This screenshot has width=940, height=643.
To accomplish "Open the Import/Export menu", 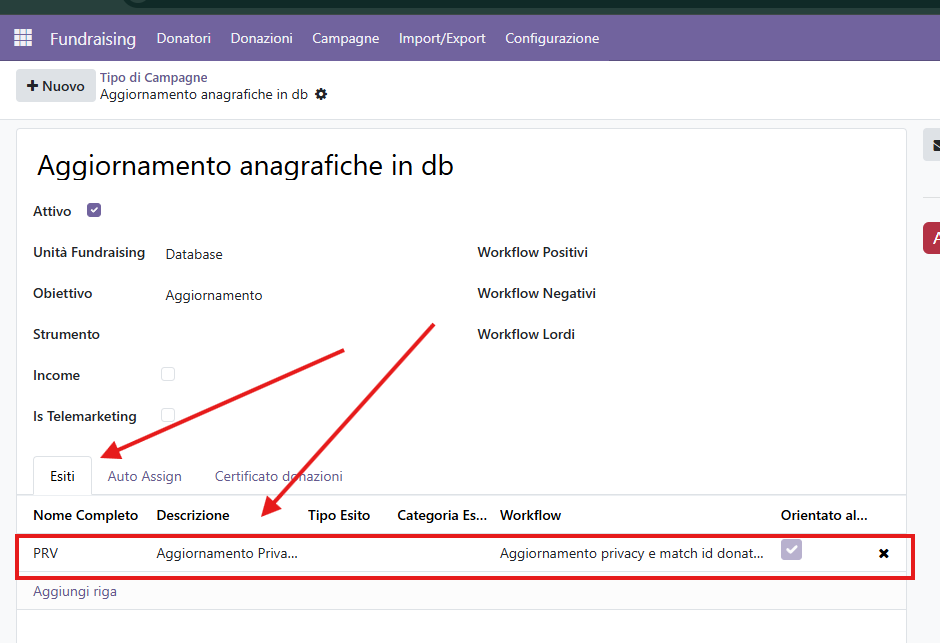I will [x=442, y=38].
